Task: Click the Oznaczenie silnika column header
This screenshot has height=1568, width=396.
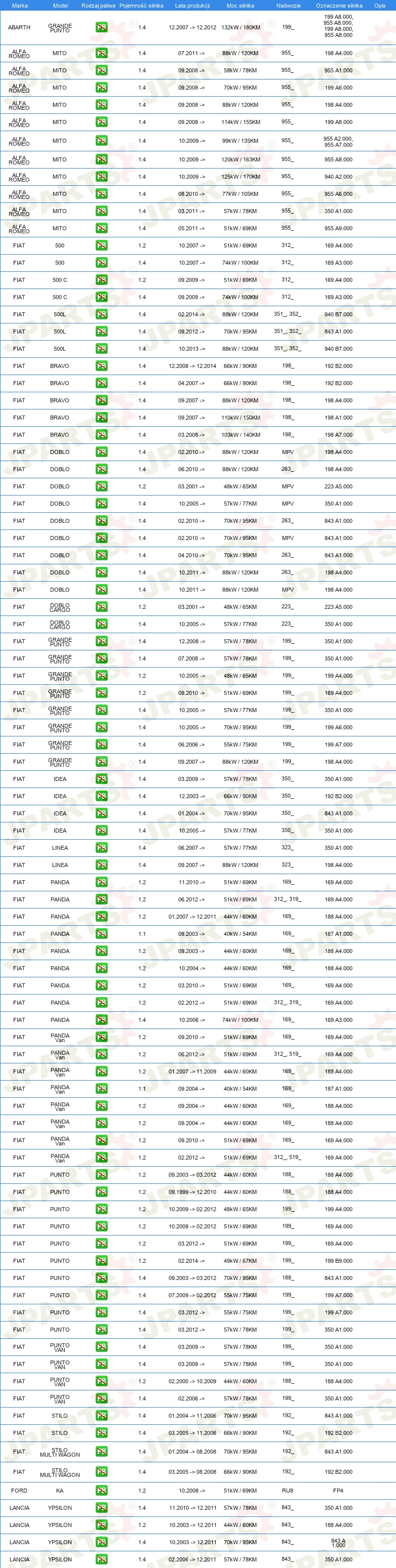Action: (x=339, y=6)
